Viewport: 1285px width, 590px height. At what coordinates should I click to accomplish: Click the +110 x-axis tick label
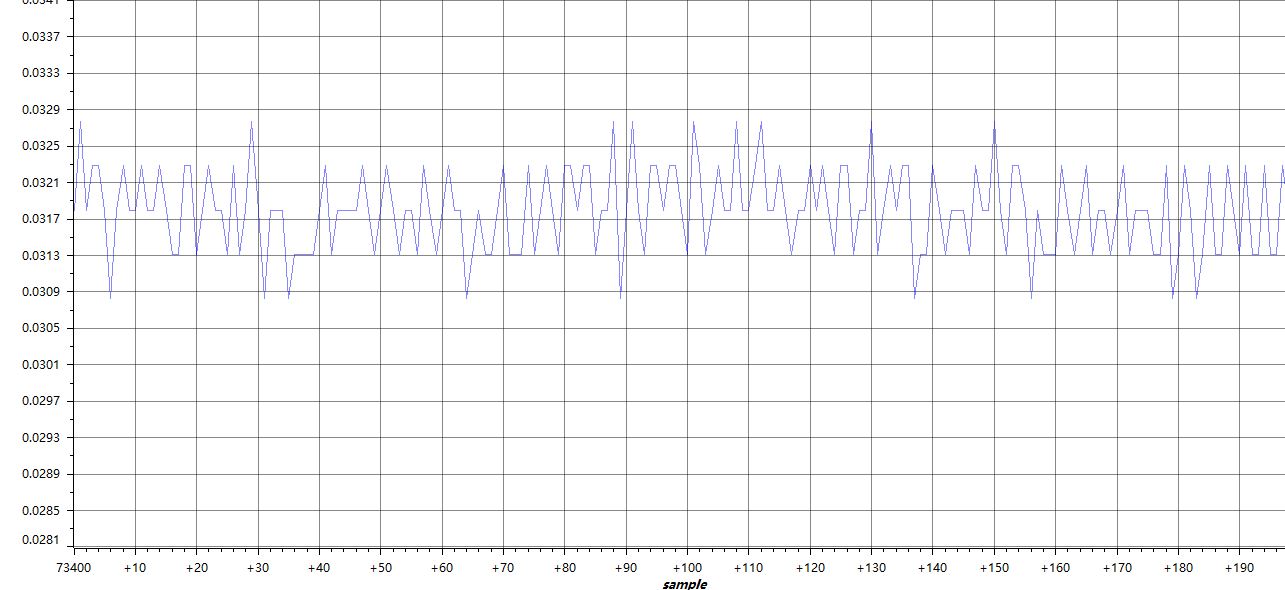tap(749, 567)
